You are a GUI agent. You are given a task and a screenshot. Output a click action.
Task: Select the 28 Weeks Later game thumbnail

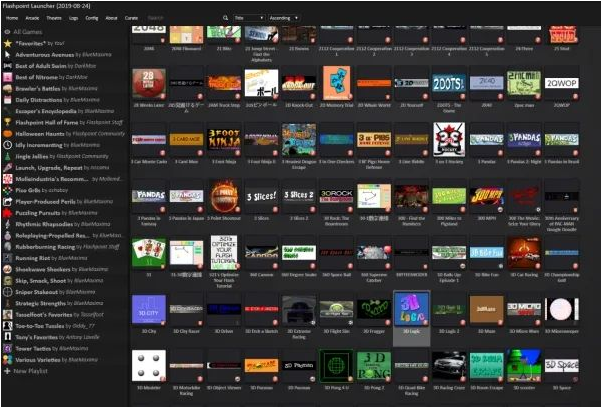tap(149, 84)
